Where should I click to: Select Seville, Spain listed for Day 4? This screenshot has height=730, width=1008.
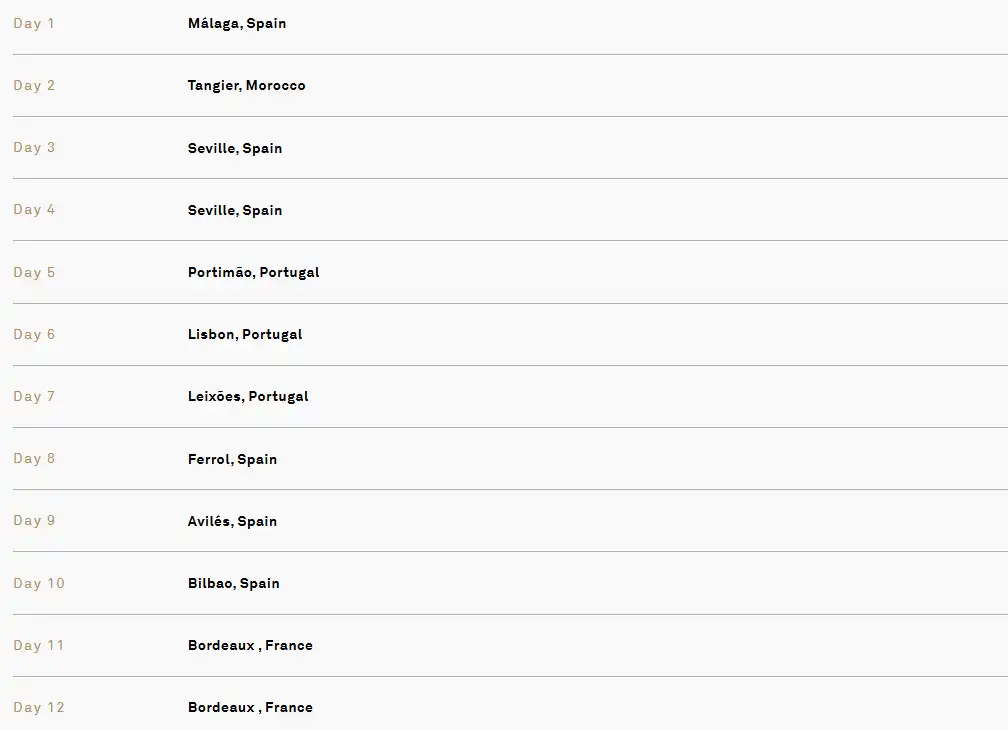235,210
